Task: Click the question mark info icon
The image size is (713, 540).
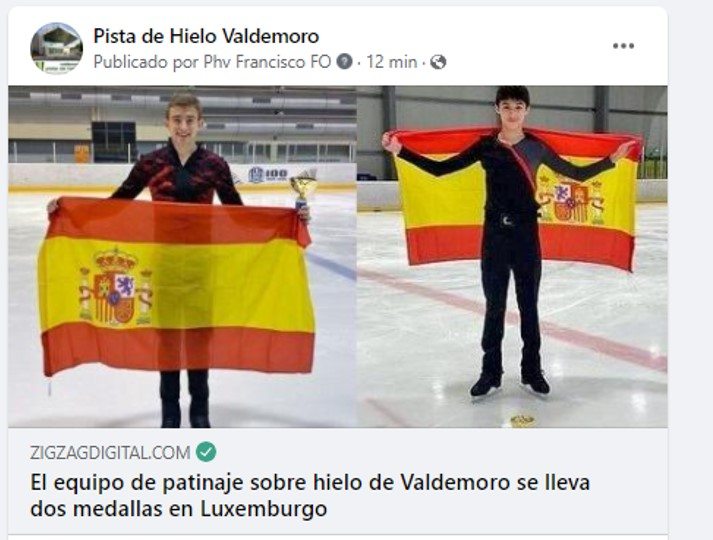Action: point(344,61)
